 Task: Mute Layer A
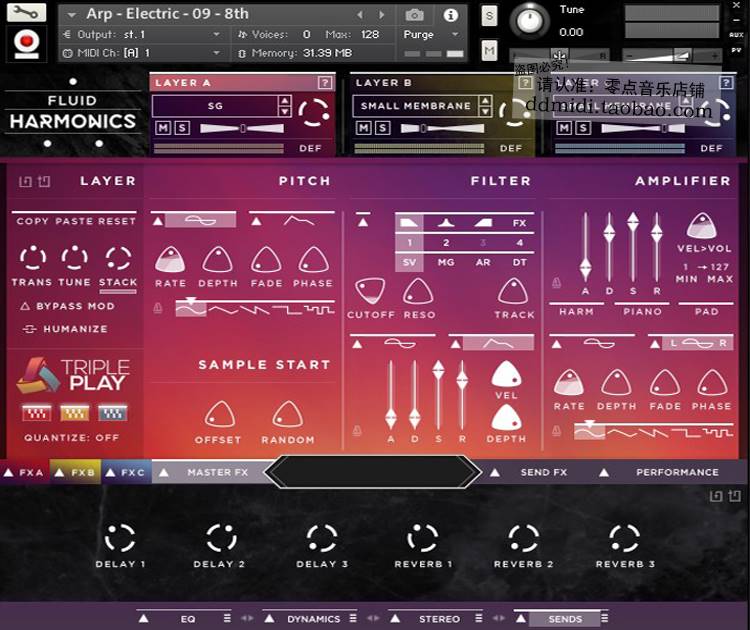(x=163, y=128)
